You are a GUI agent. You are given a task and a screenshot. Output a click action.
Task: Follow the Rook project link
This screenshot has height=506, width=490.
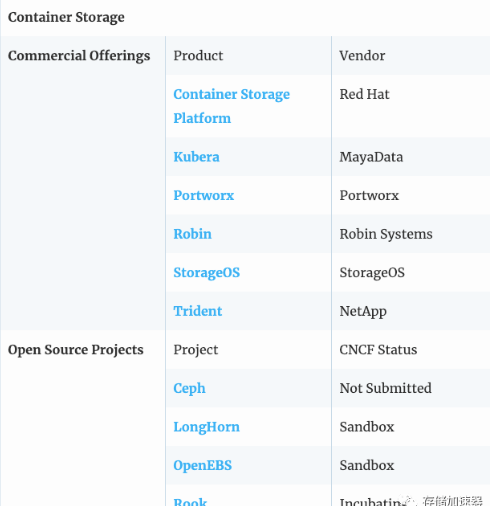click(x=190, y=501)
